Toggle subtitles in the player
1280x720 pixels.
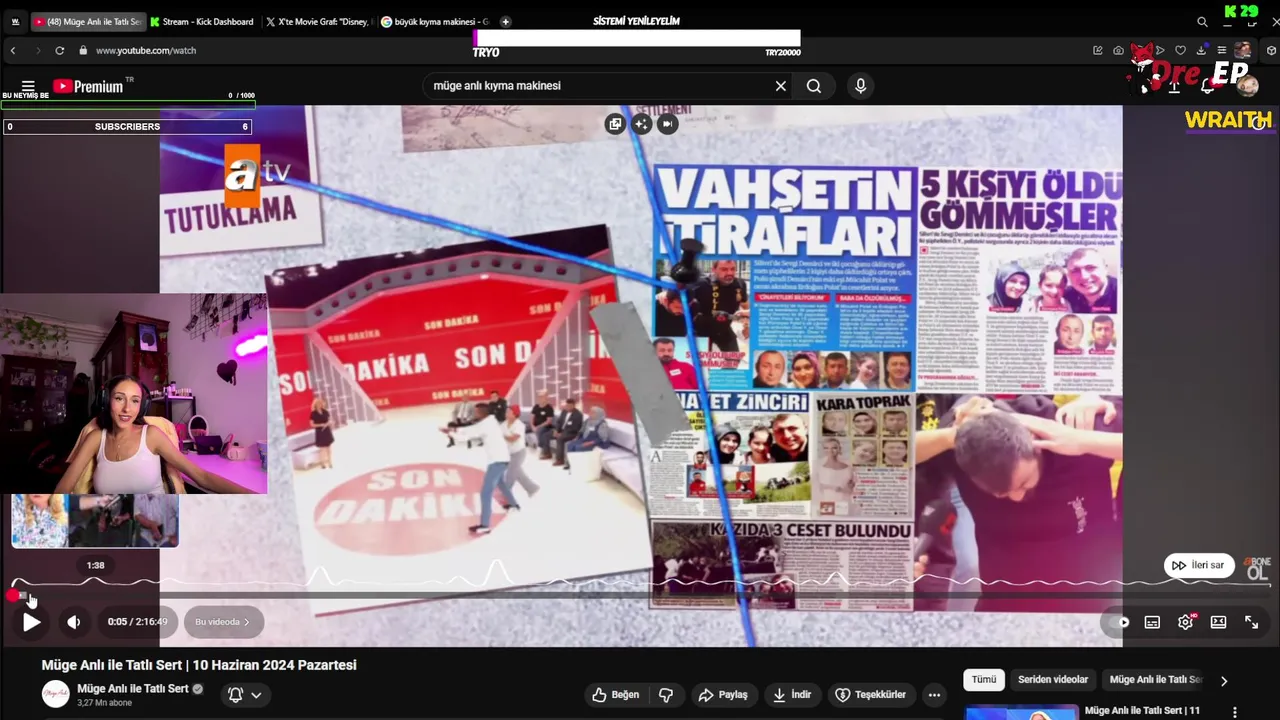click(x=1152, y=622)
